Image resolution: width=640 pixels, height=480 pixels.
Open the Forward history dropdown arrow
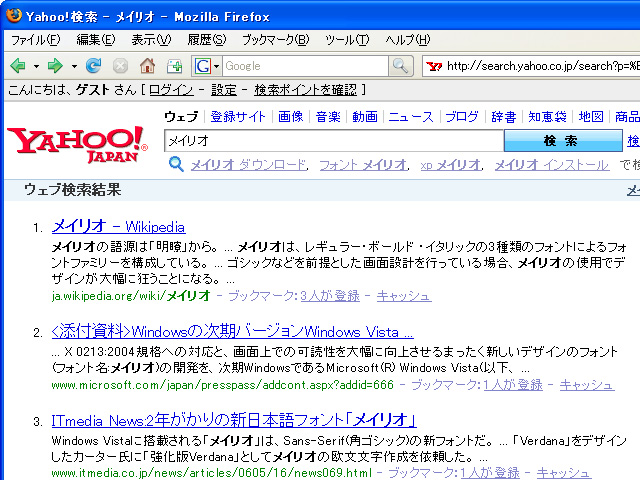click(x=74, y=66)
